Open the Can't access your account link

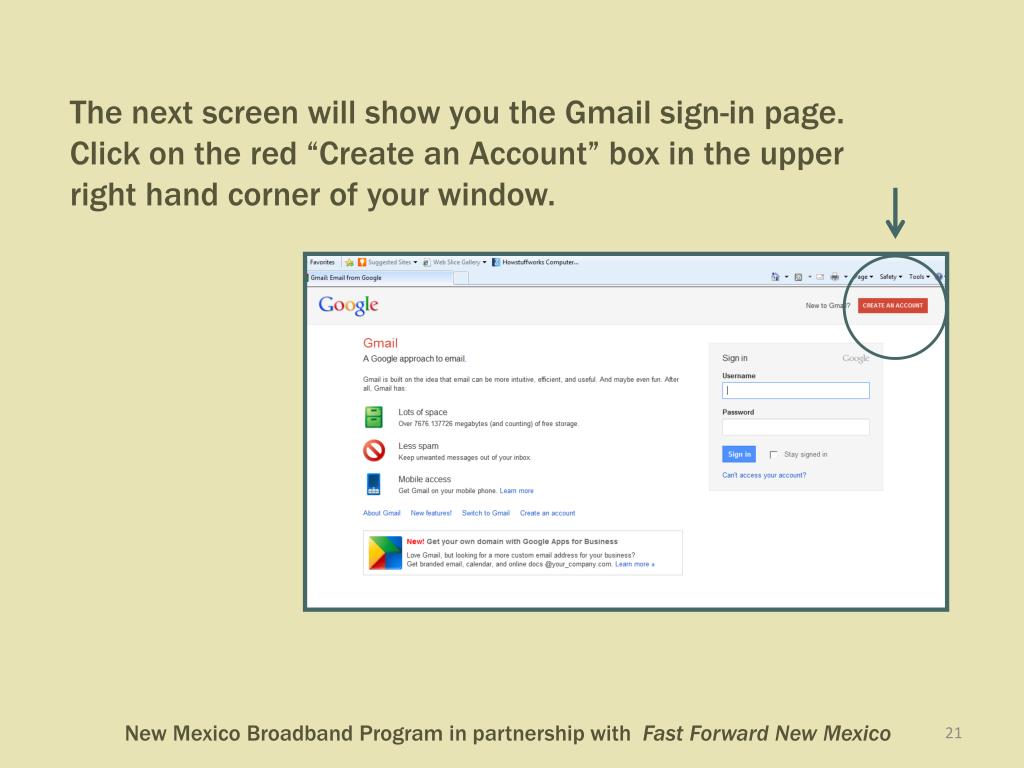764,475
